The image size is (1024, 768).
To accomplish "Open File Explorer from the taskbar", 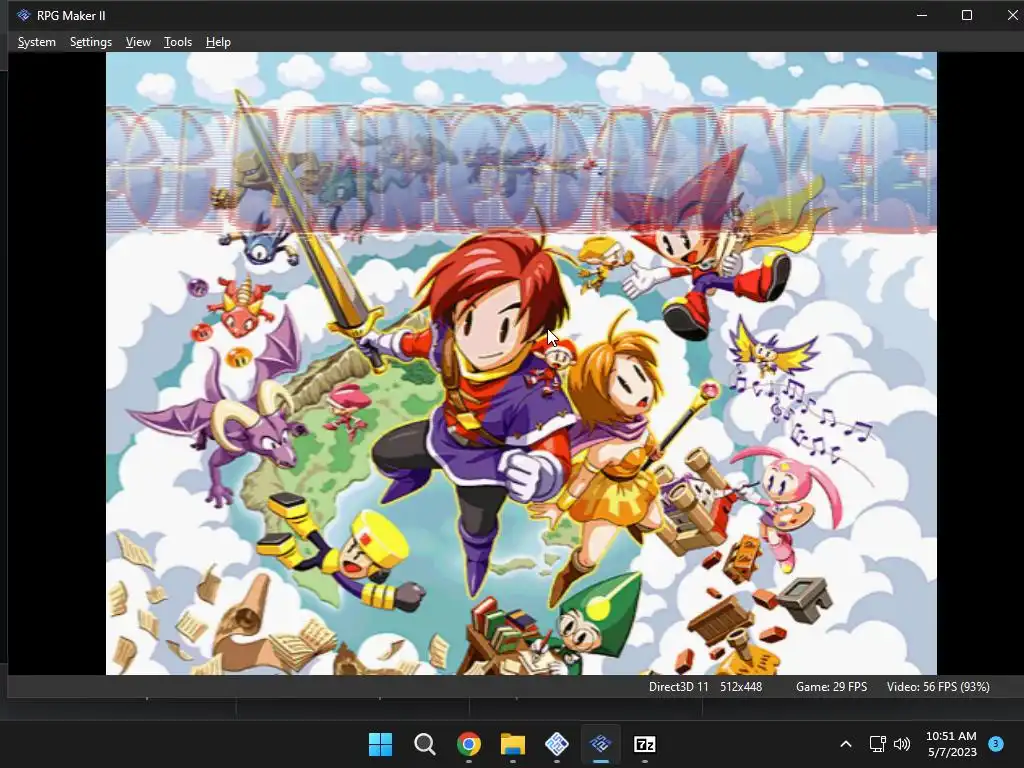I will click(x=513, y=744).
